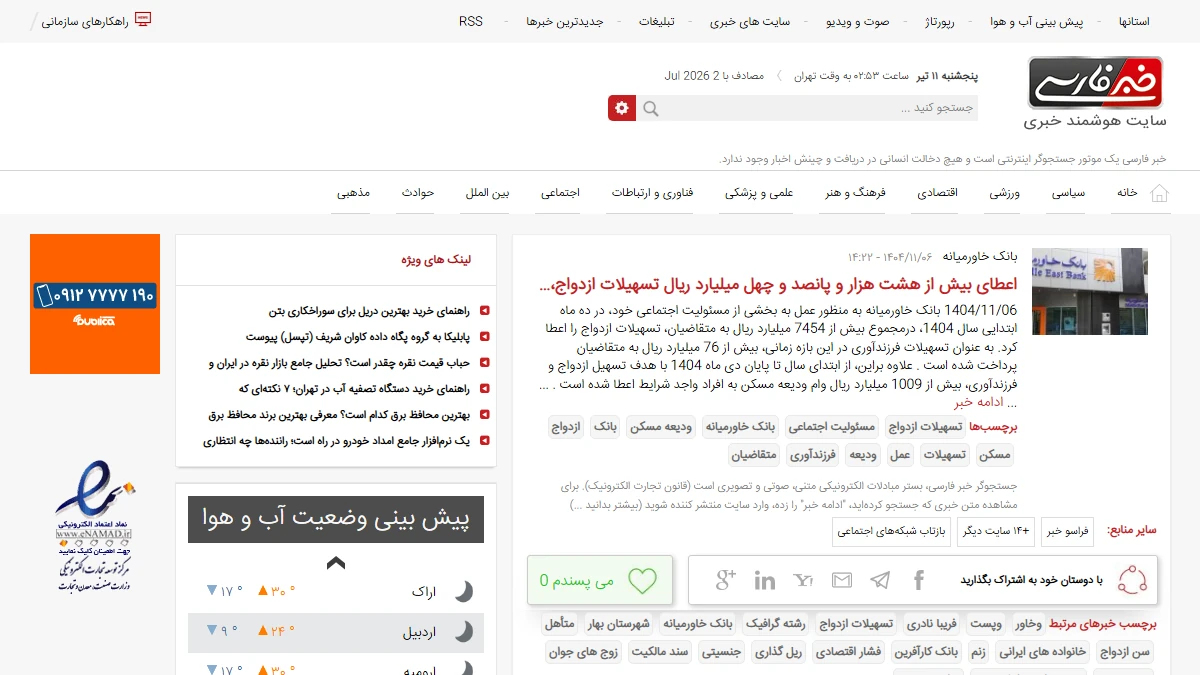Viewport: 1200px width, 675px height.
Task: Go to علمی و پزشکی category
Action: coord(759,193)
